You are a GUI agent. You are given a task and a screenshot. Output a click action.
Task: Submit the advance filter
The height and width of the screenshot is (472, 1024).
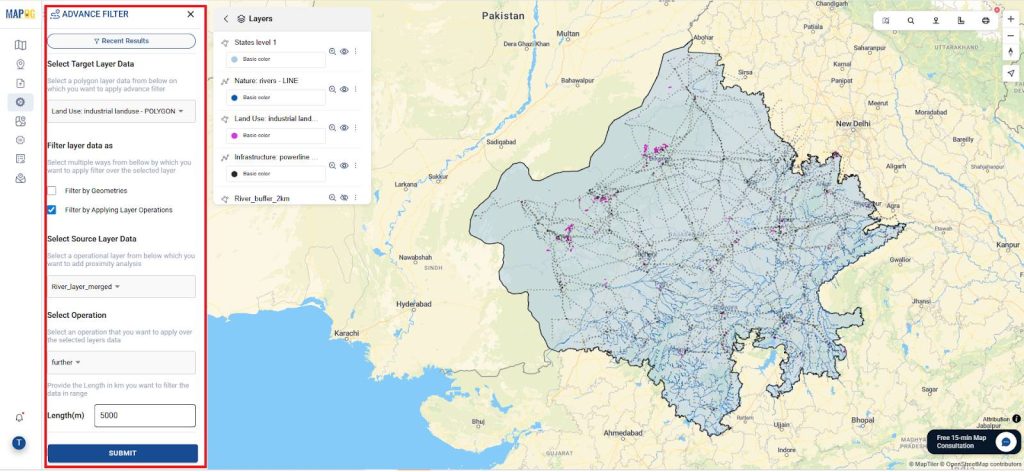(123, 453)
